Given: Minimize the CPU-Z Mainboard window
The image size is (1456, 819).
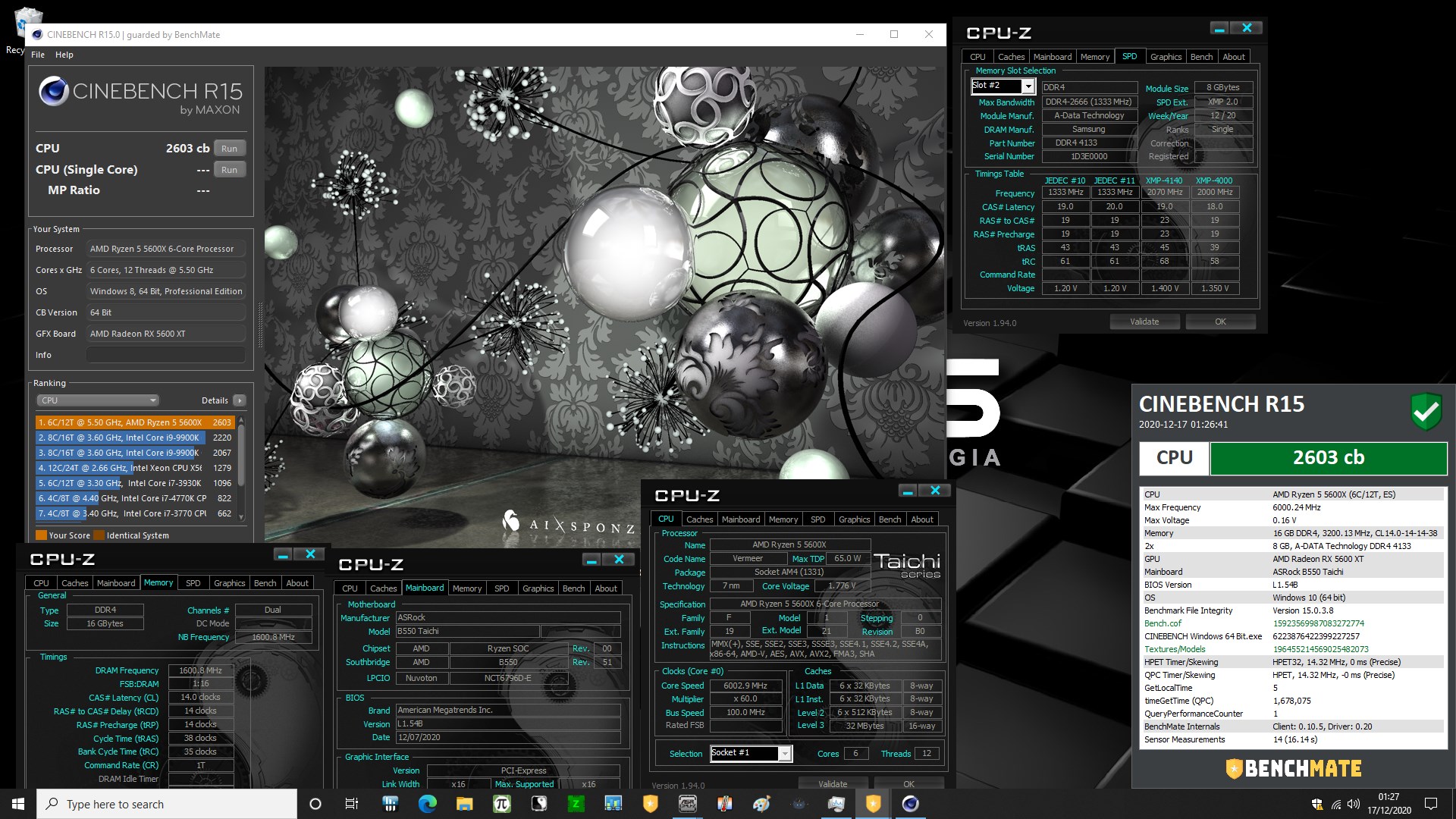Looking at the screenshot, I should pos(591,560).
